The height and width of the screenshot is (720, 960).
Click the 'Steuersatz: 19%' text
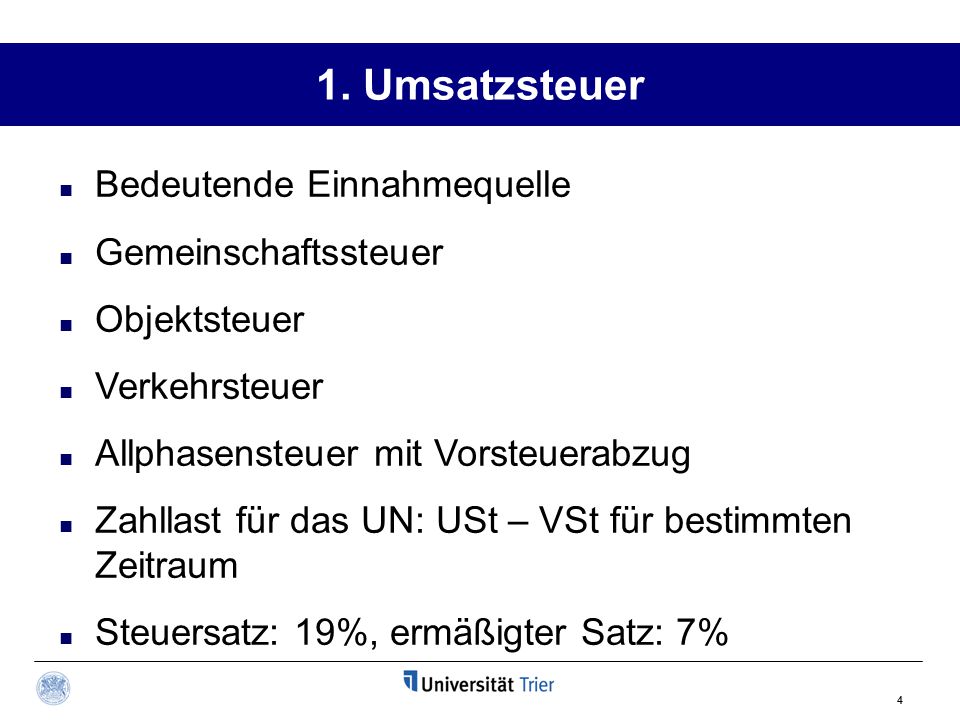(232, 632)
